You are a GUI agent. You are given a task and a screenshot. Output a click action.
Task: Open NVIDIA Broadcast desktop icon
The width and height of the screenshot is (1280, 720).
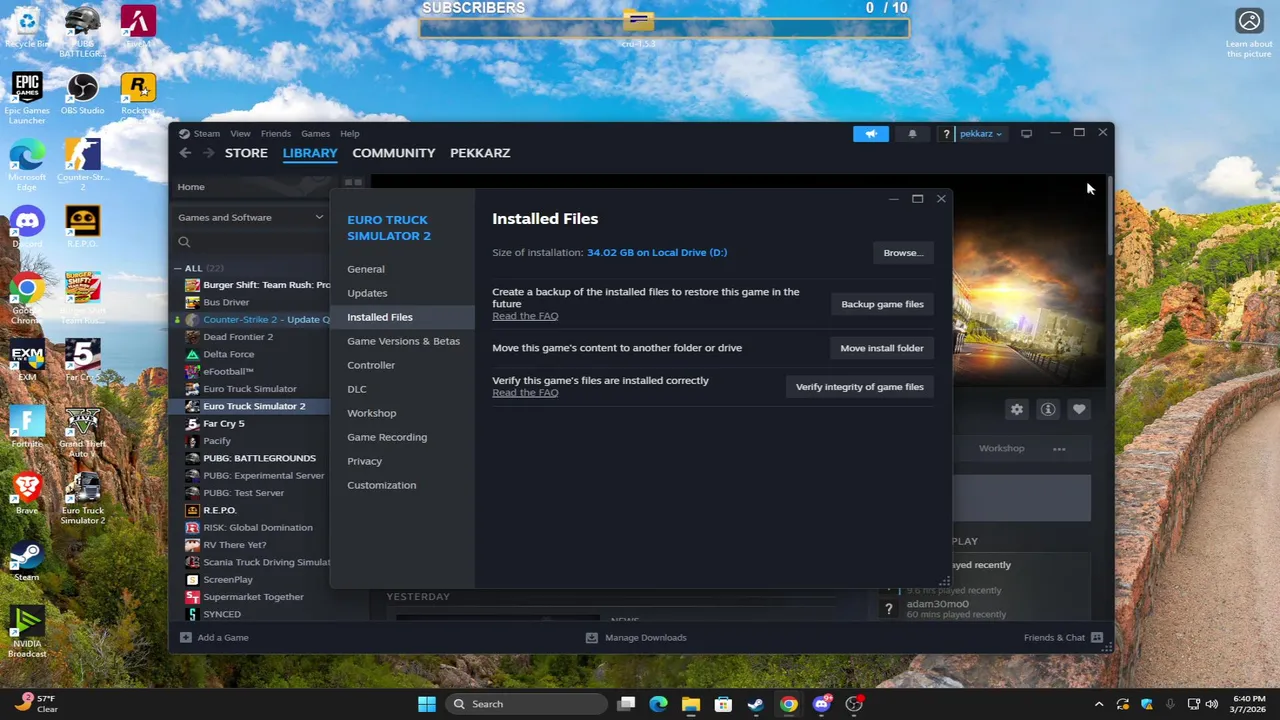27,633
